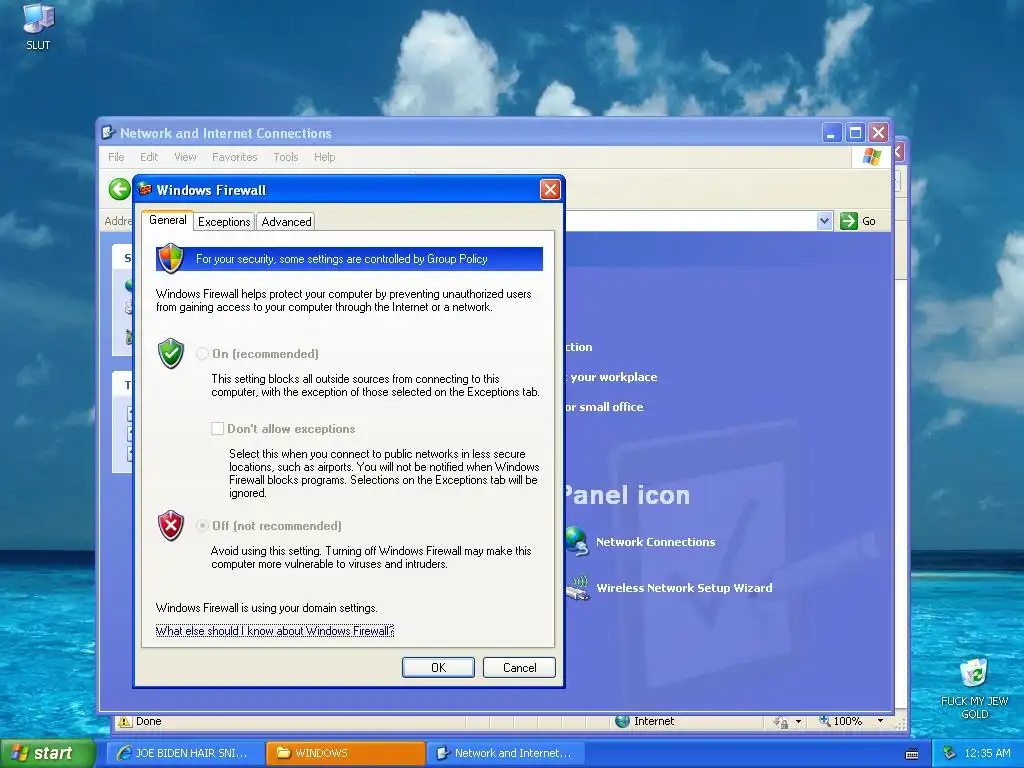Open the File menu
Screen dimensions: 1024x768
116,157
